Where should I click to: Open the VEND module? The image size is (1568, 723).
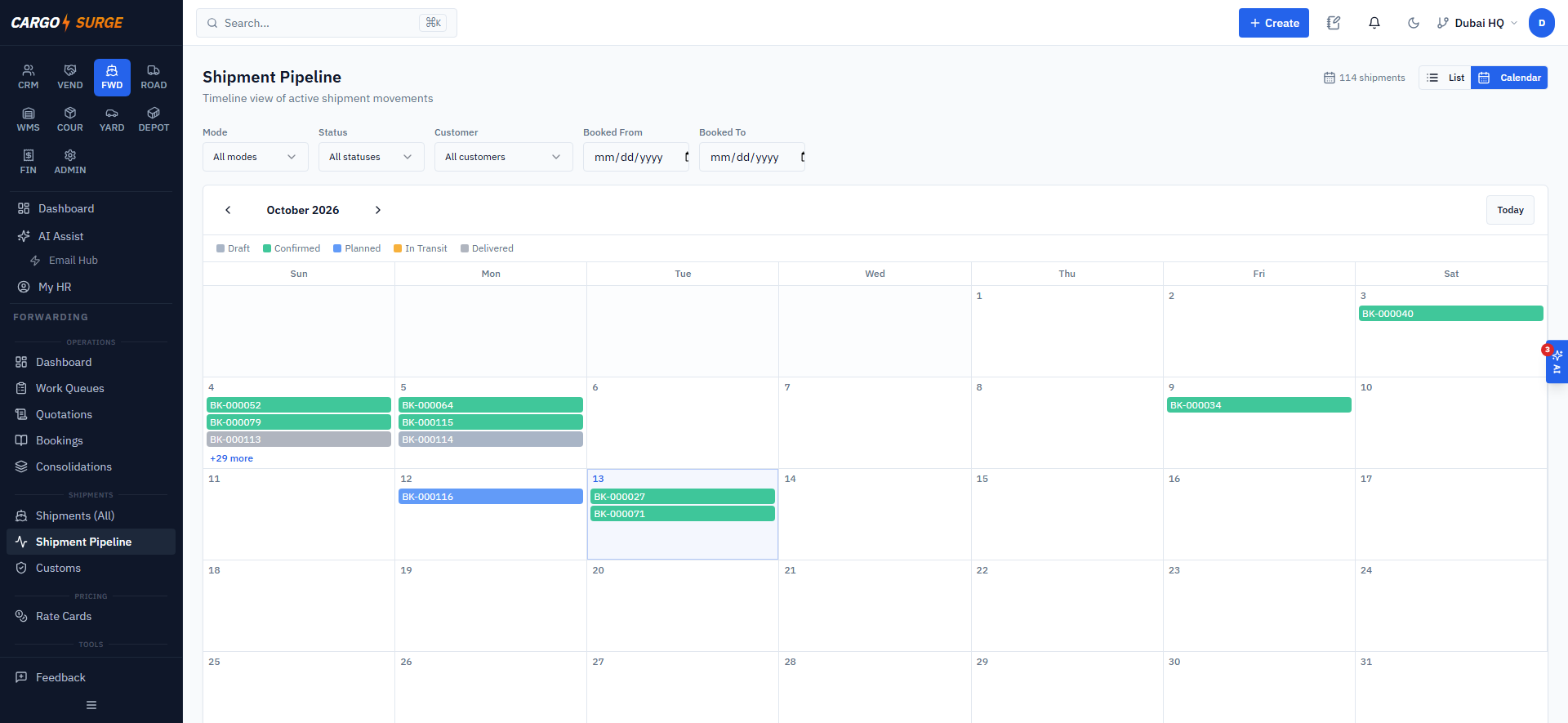[70, 77]
